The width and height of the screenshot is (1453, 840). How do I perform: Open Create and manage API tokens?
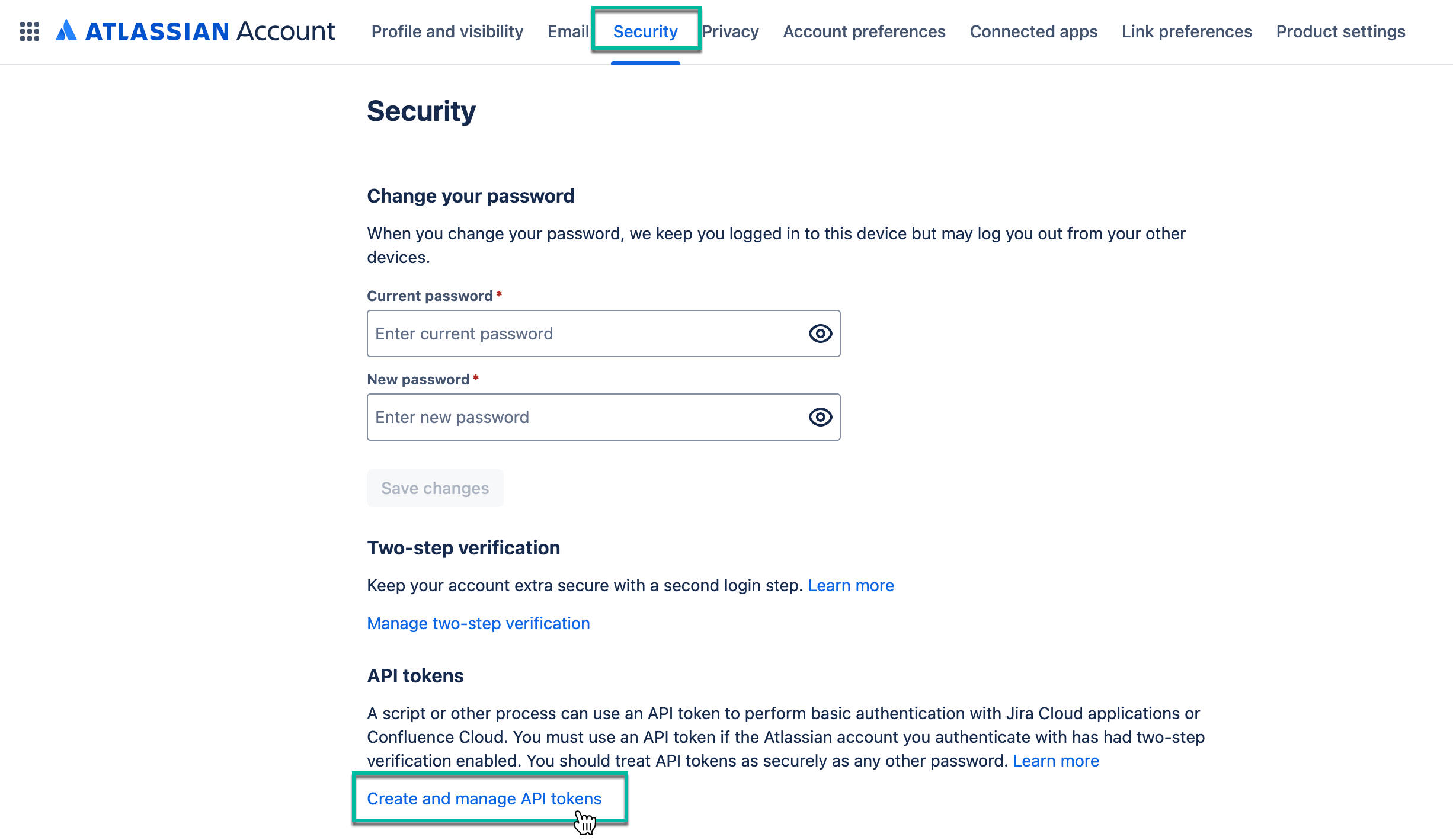click(484, 799)
